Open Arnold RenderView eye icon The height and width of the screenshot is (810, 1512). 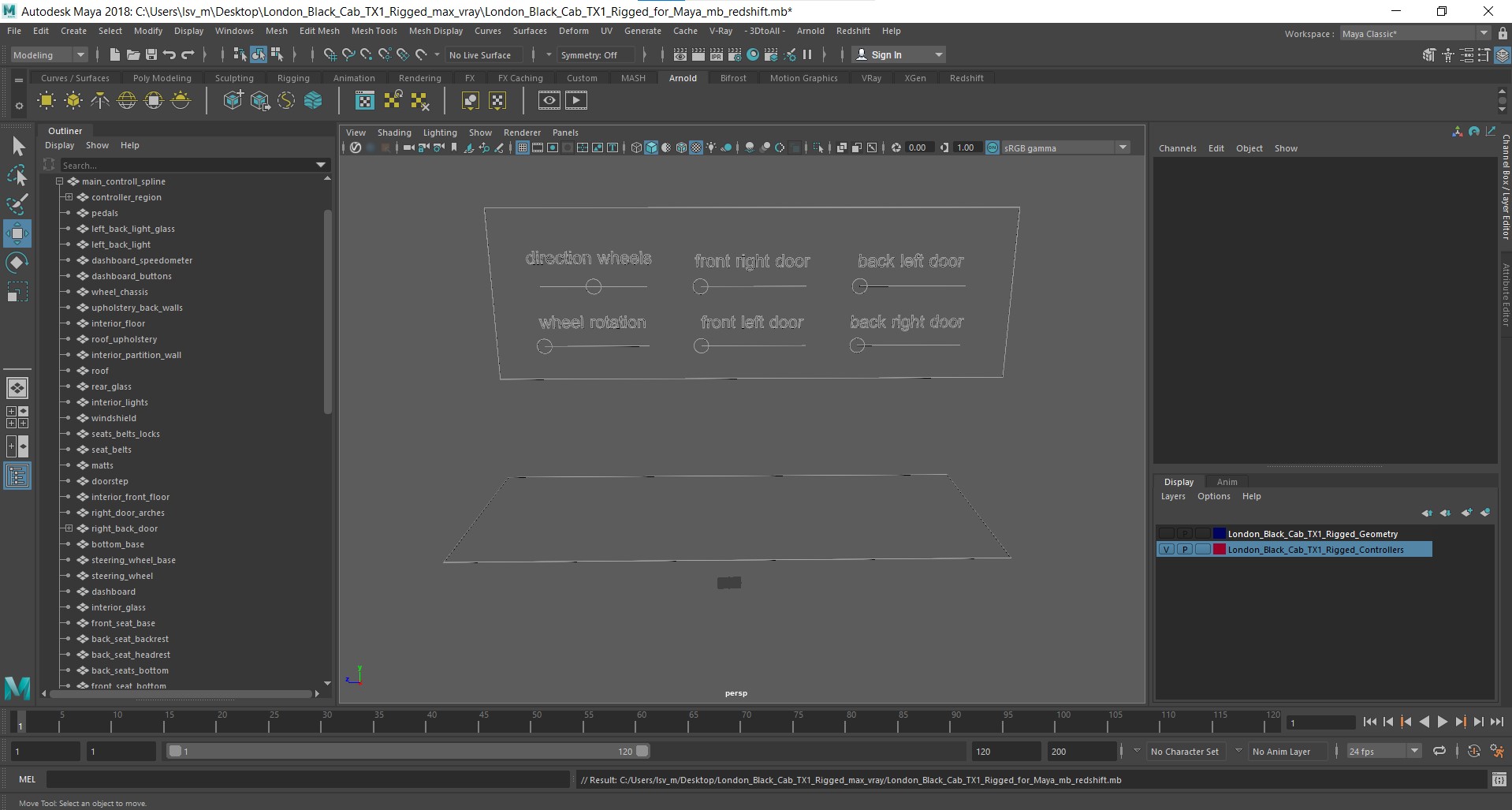[549, 100]
